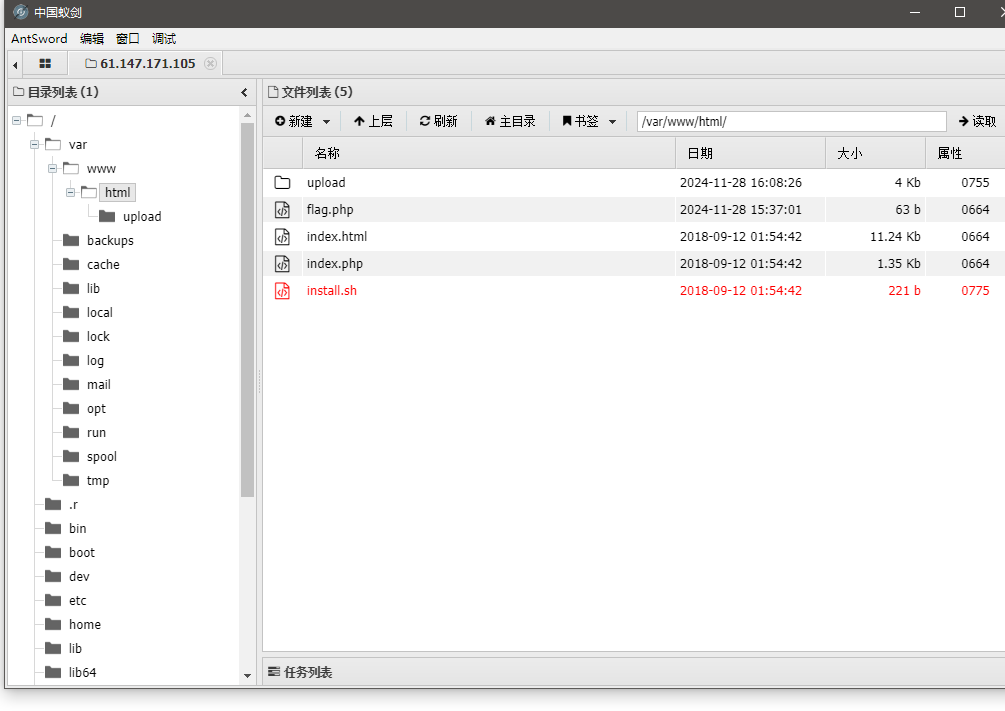Collapse the html folder tree node
Image resolution: width=1005 pixels, height=711 pixels.
click(70, 192)
